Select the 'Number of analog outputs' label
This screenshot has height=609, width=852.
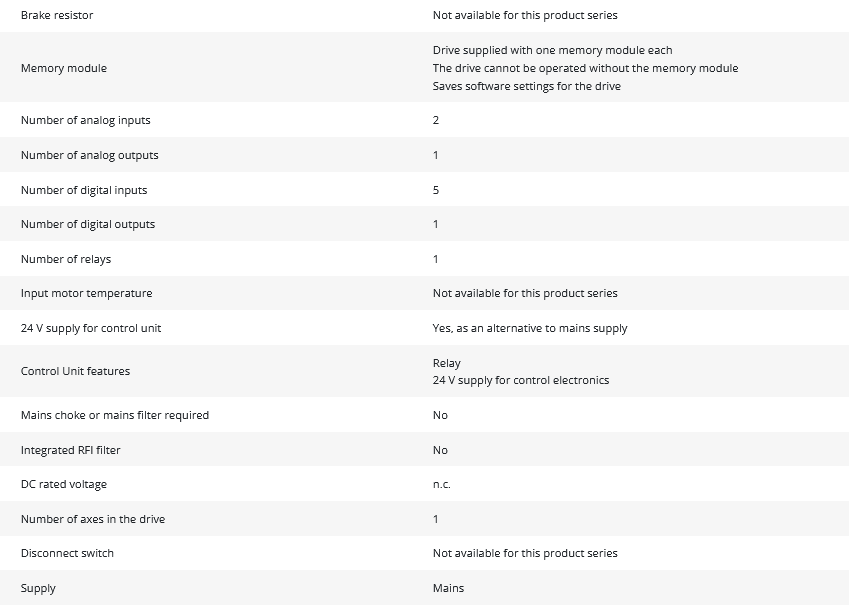[89, 155]
